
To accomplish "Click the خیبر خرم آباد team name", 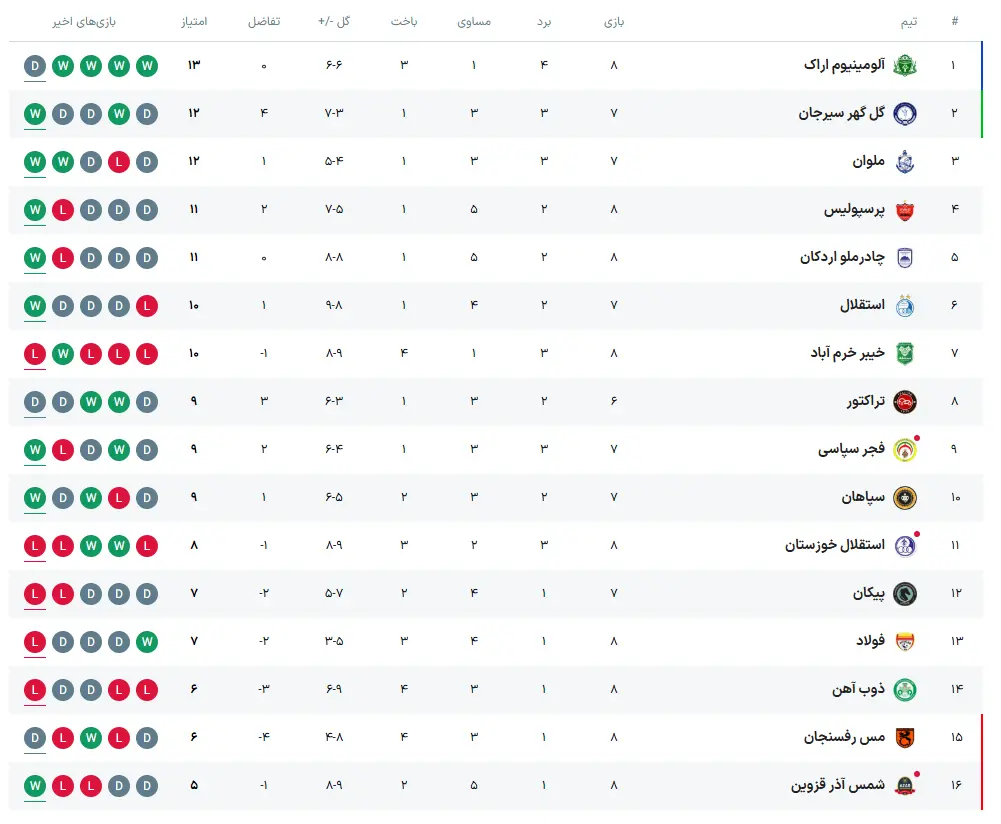I will (x=847, y=353).
